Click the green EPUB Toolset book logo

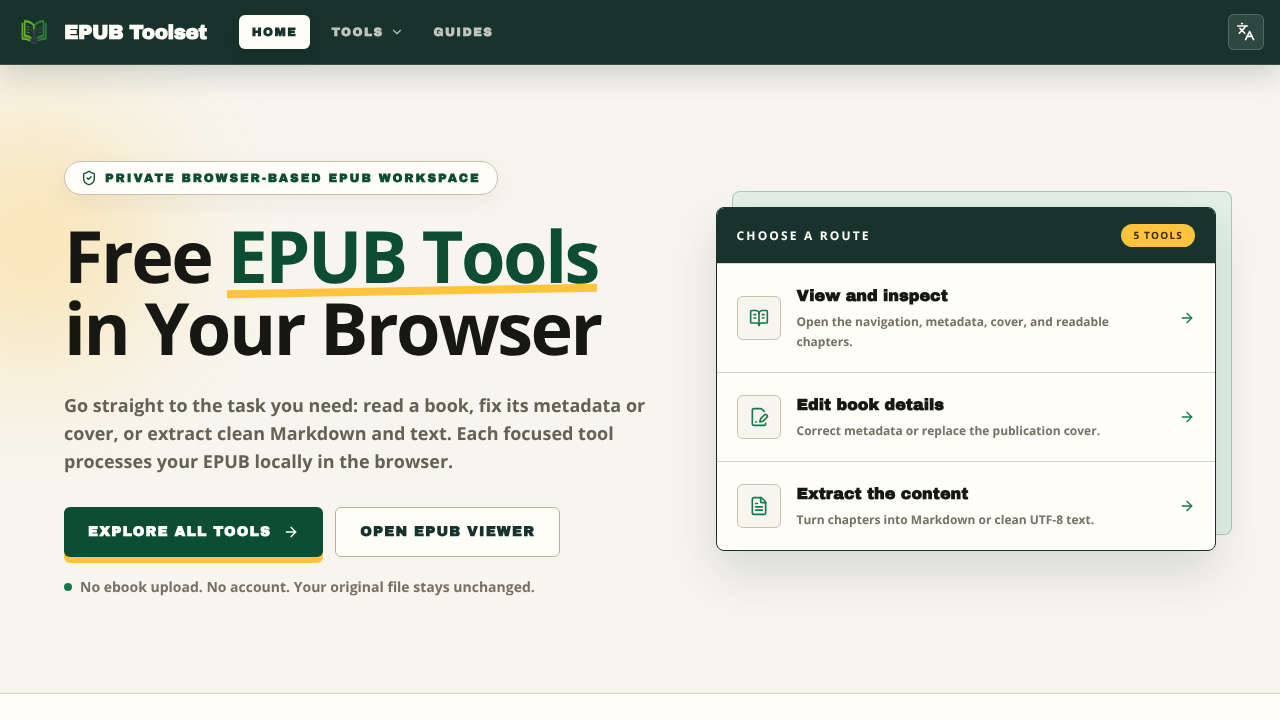34,32
